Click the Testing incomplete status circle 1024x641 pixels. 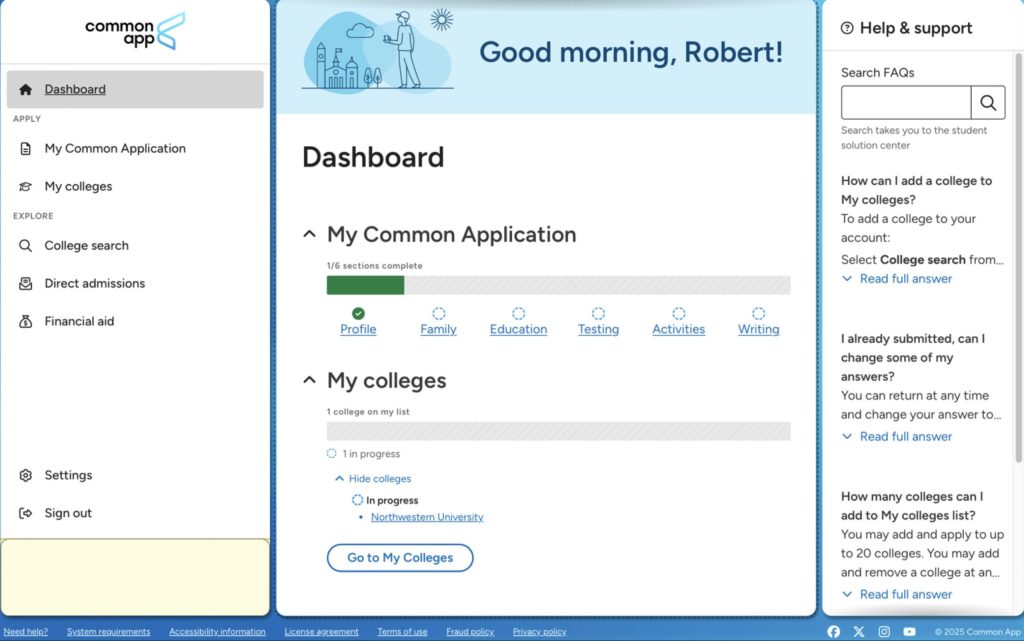coord(598,314)
